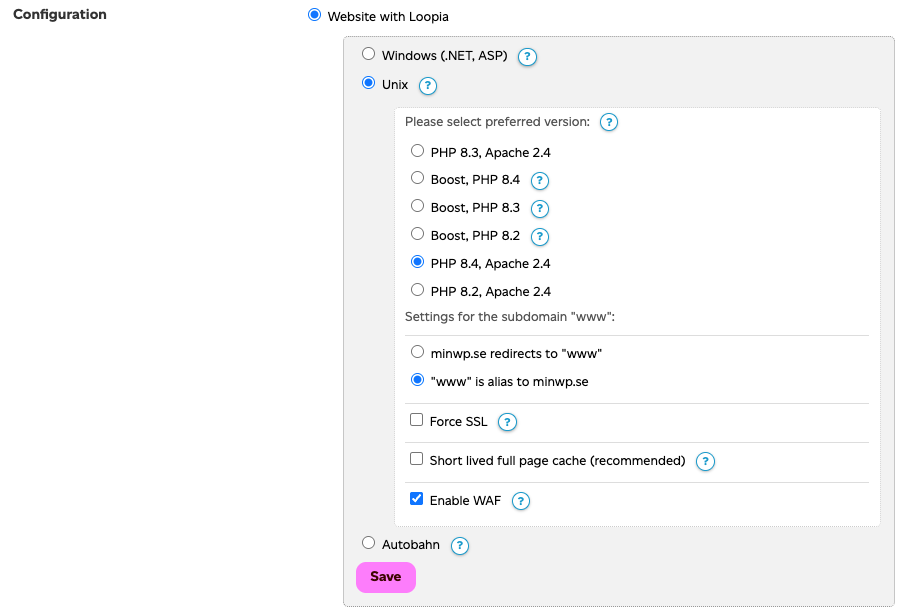
Task: Open the Force SSL help icon
Action: [x=507, y=422]
